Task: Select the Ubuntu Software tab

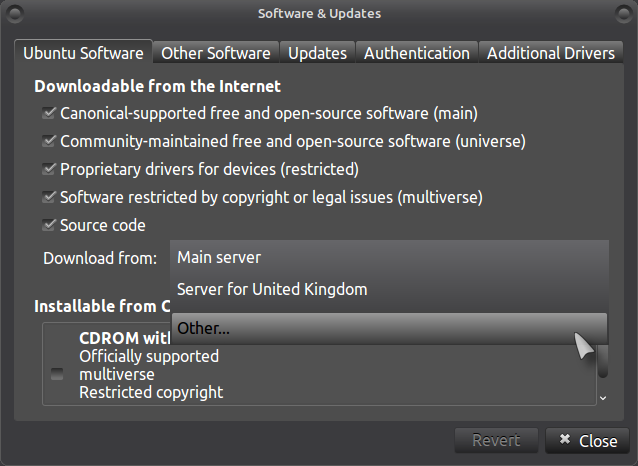Action: [x=83, y=53]
